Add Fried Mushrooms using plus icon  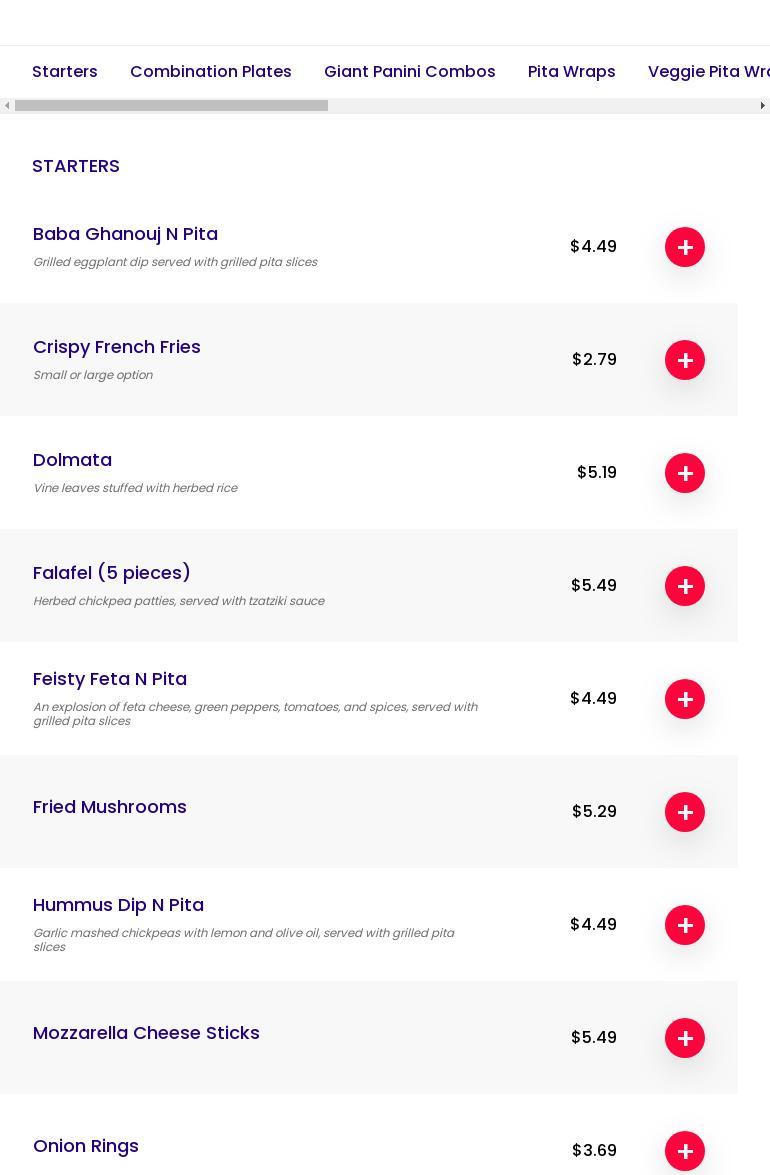(685, 812)
